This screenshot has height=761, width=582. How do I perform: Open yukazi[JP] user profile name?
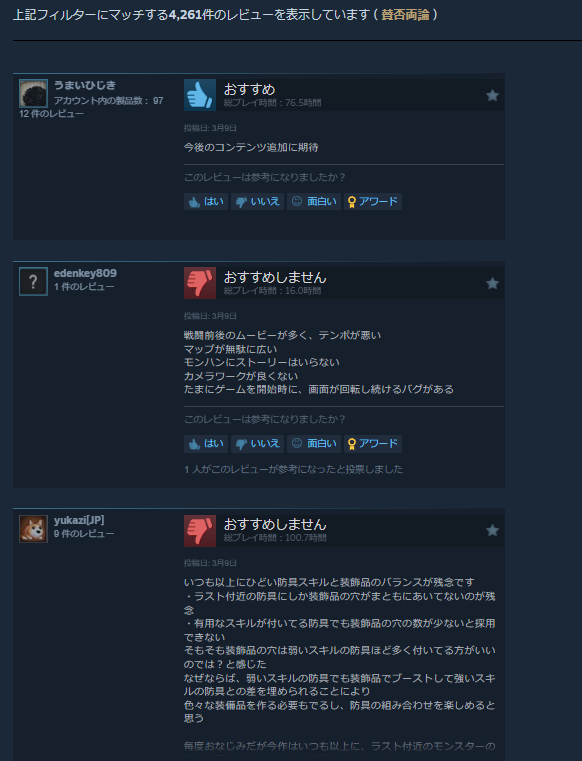79,520
